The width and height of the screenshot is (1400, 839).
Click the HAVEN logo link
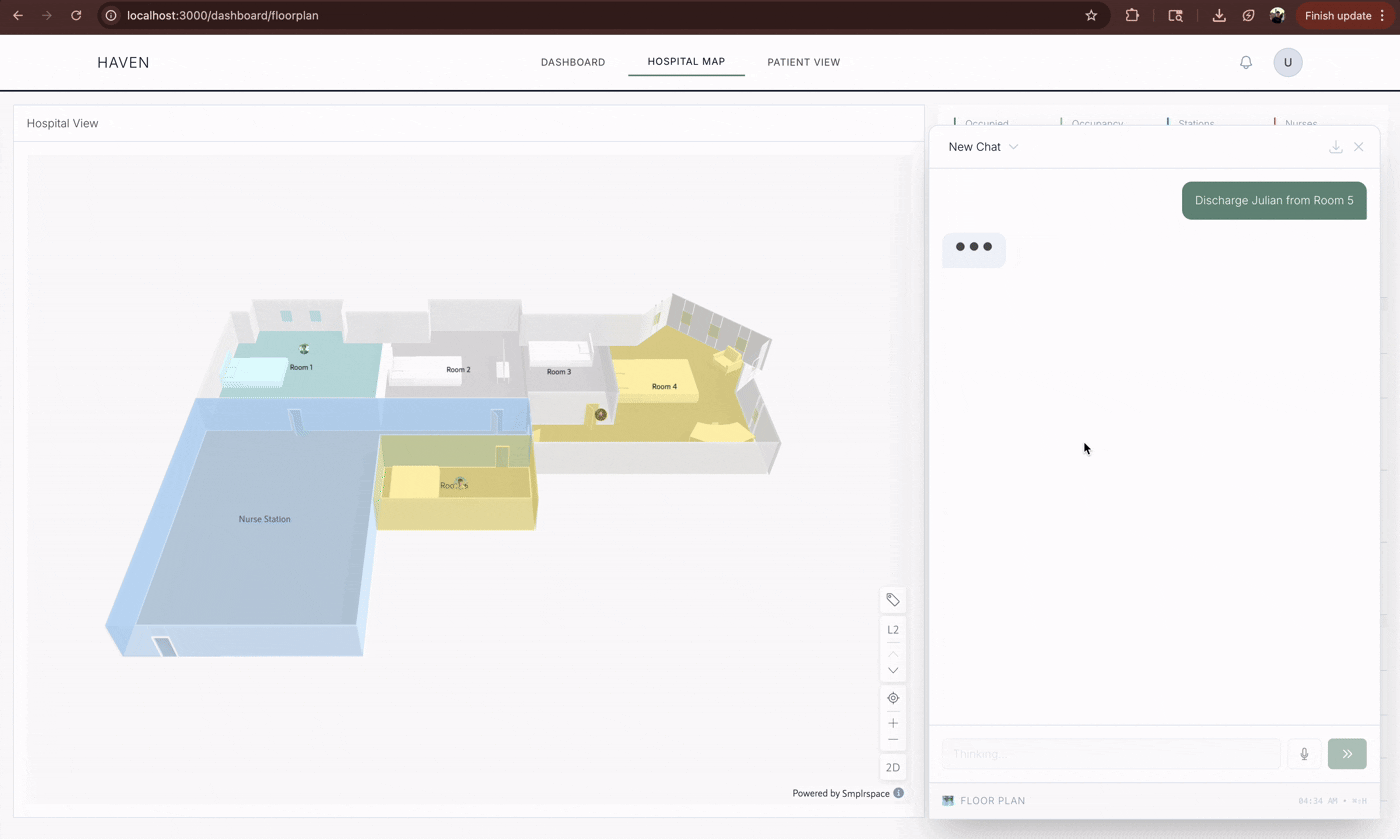(x=123, y=62)
